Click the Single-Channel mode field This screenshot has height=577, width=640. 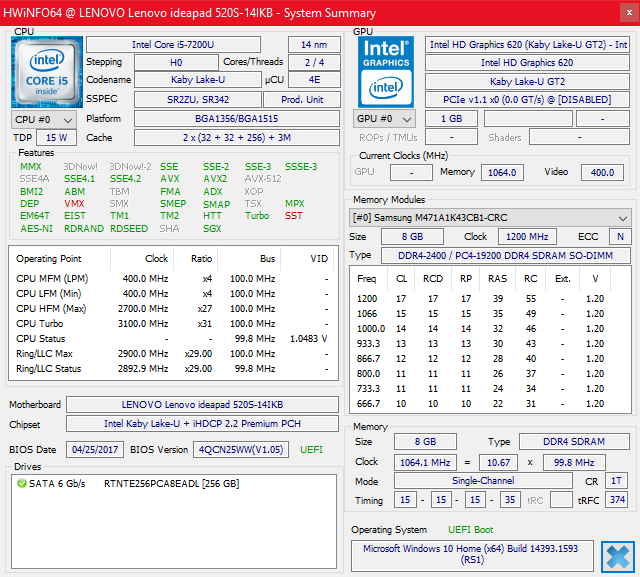pyautogui.click(x=483, y=481)
